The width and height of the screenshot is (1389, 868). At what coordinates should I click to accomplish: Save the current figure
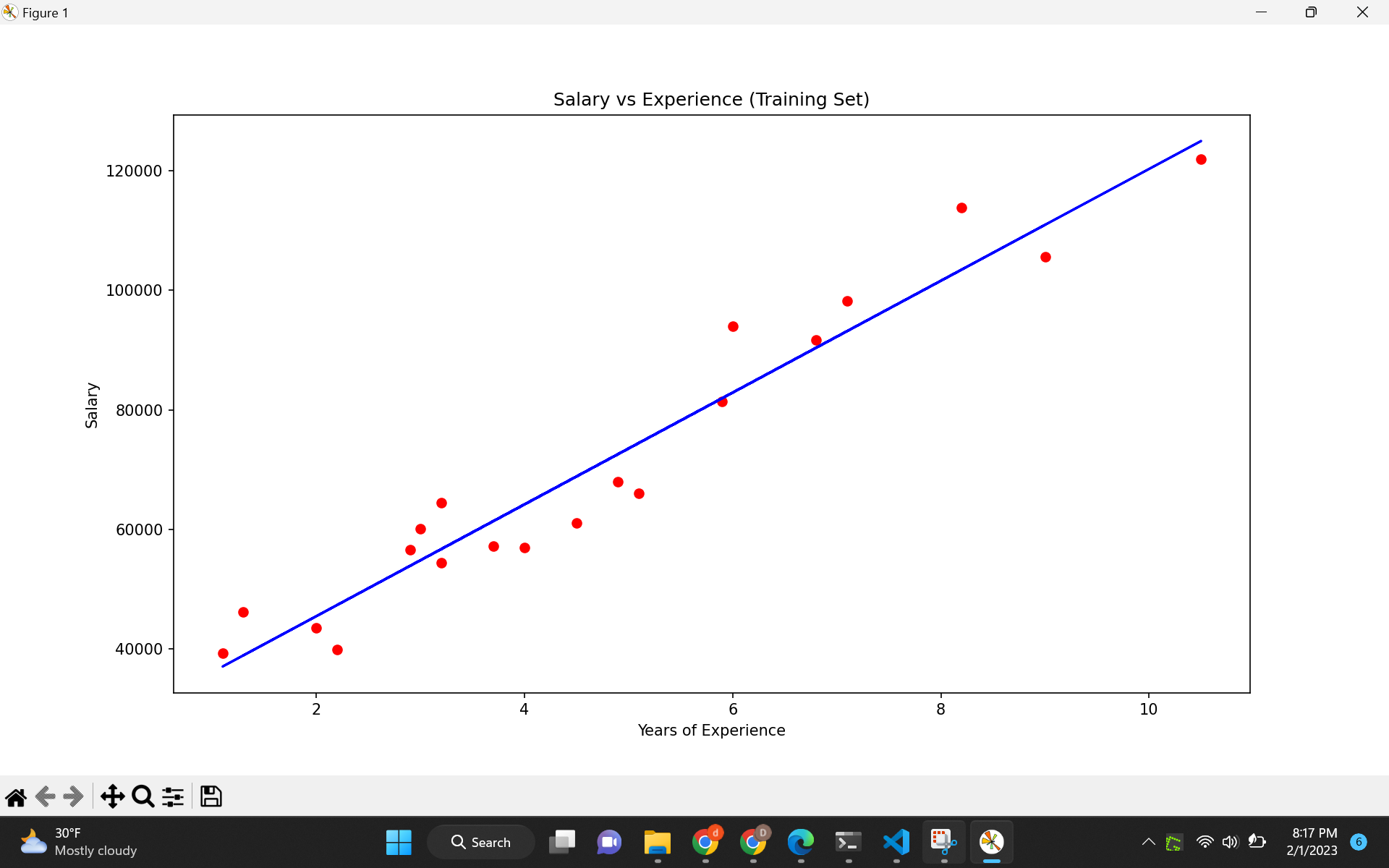point(211,796)
